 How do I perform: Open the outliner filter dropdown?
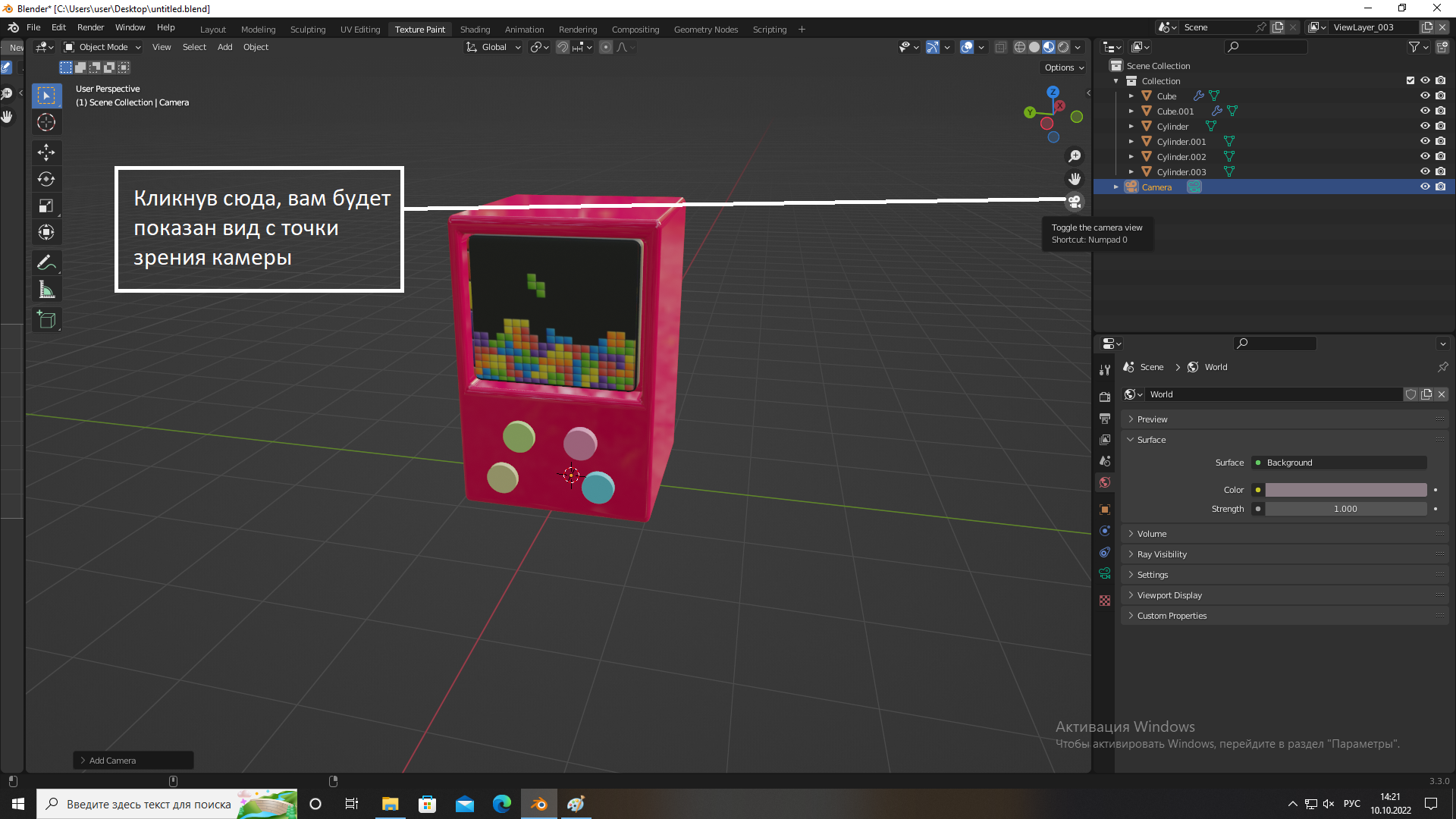1417,47
